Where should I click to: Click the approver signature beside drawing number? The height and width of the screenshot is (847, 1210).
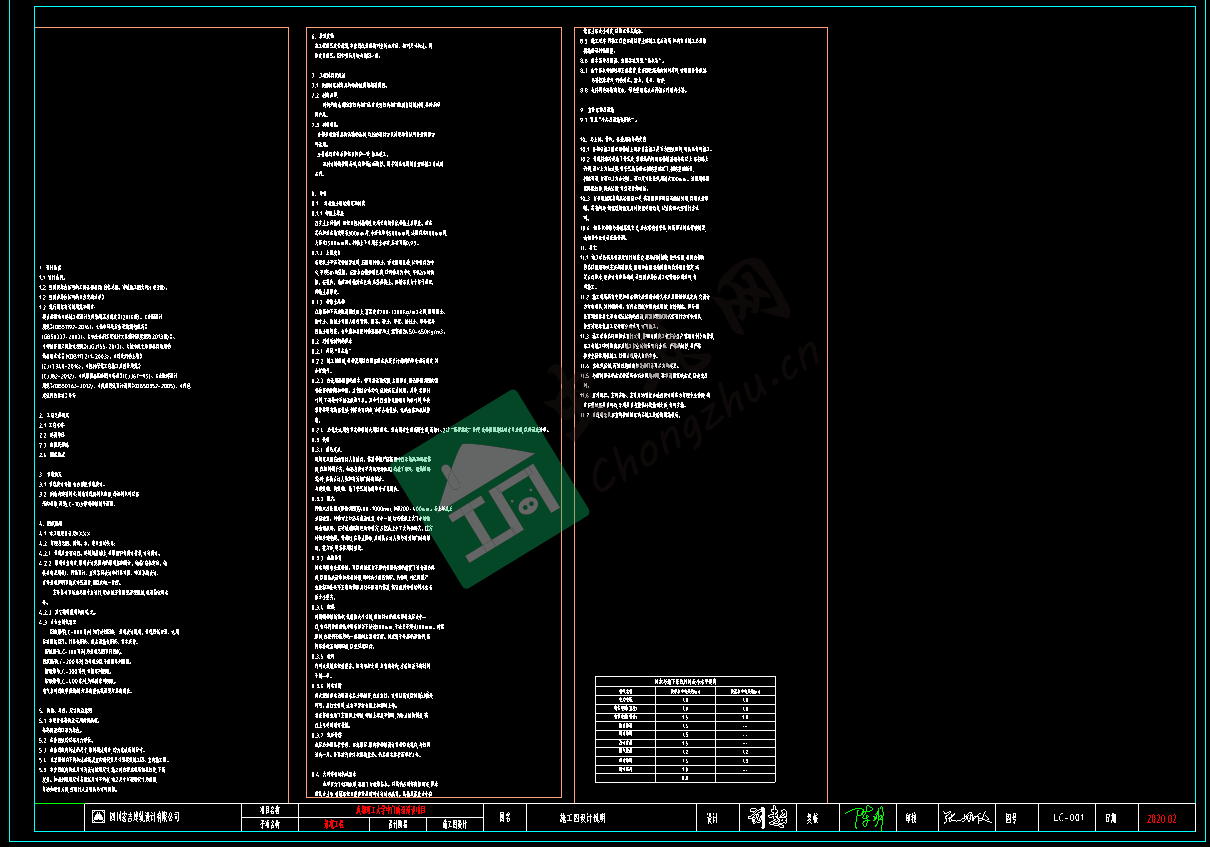click(964, 817)
